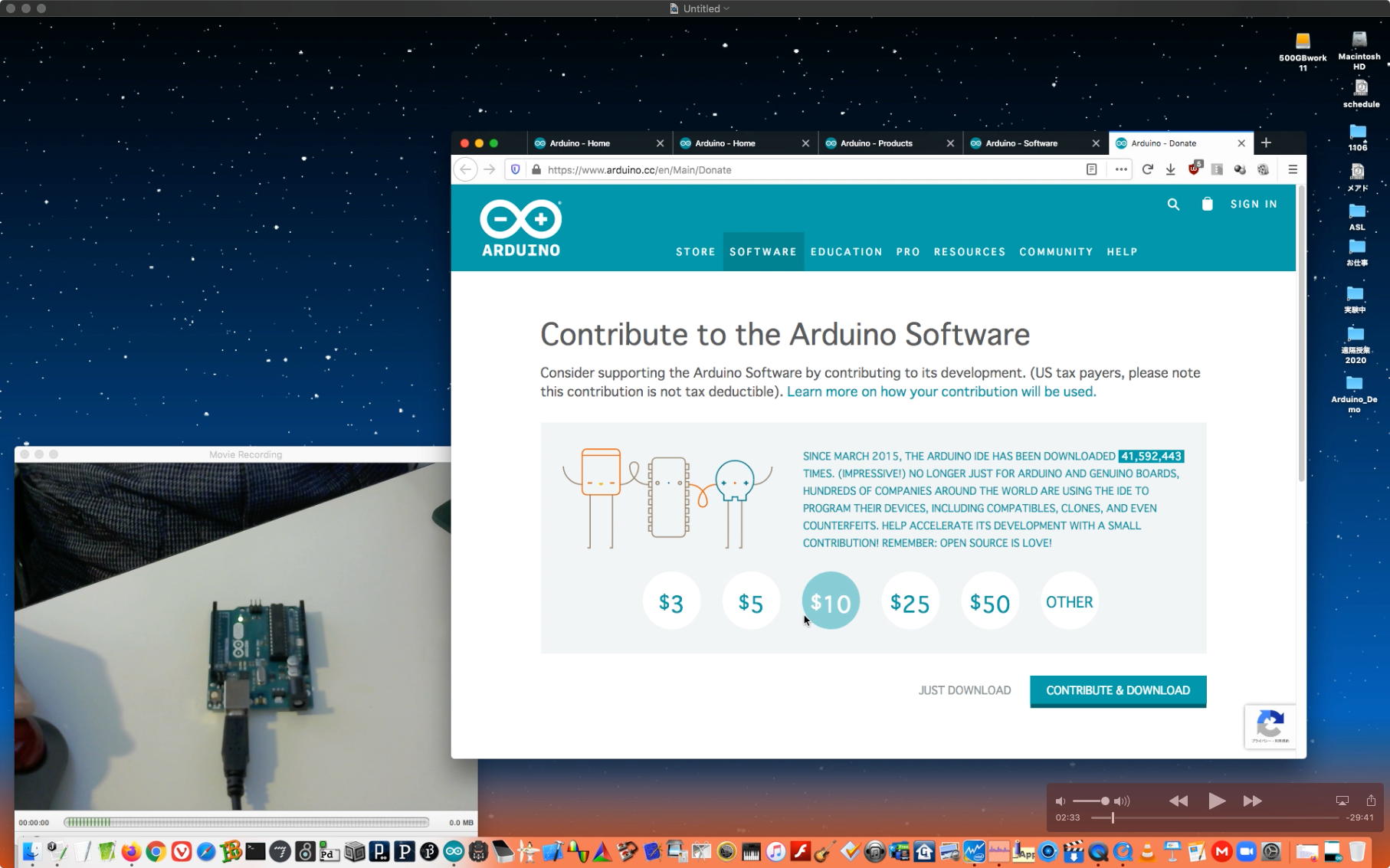Open the Firefox page actions menu
Viewport: 1390px width, 868px height.
(1121, 169)
